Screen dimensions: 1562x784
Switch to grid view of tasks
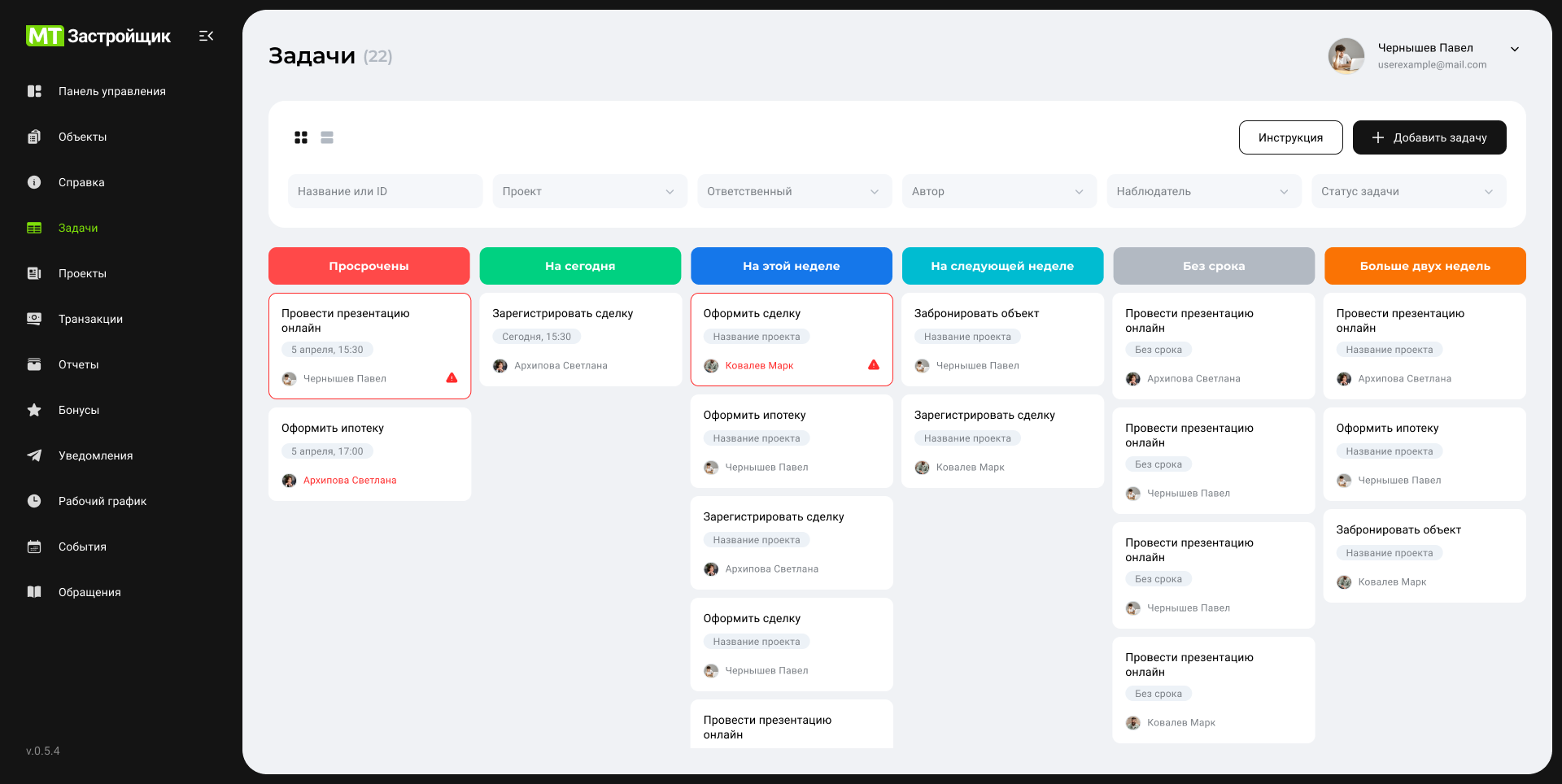click(301, 137)
